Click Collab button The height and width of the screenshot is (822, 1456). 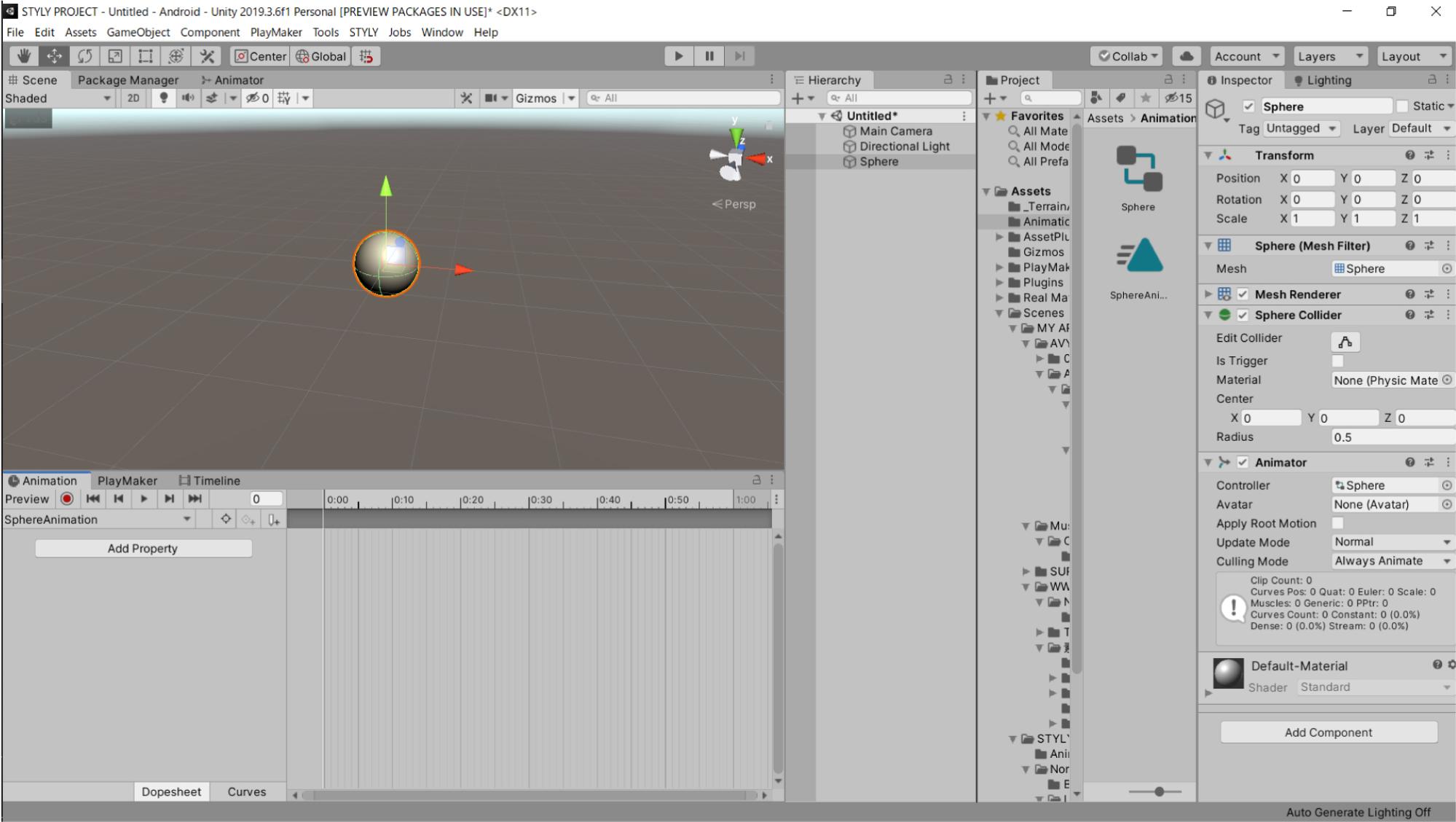click(x=1128, y=56)
